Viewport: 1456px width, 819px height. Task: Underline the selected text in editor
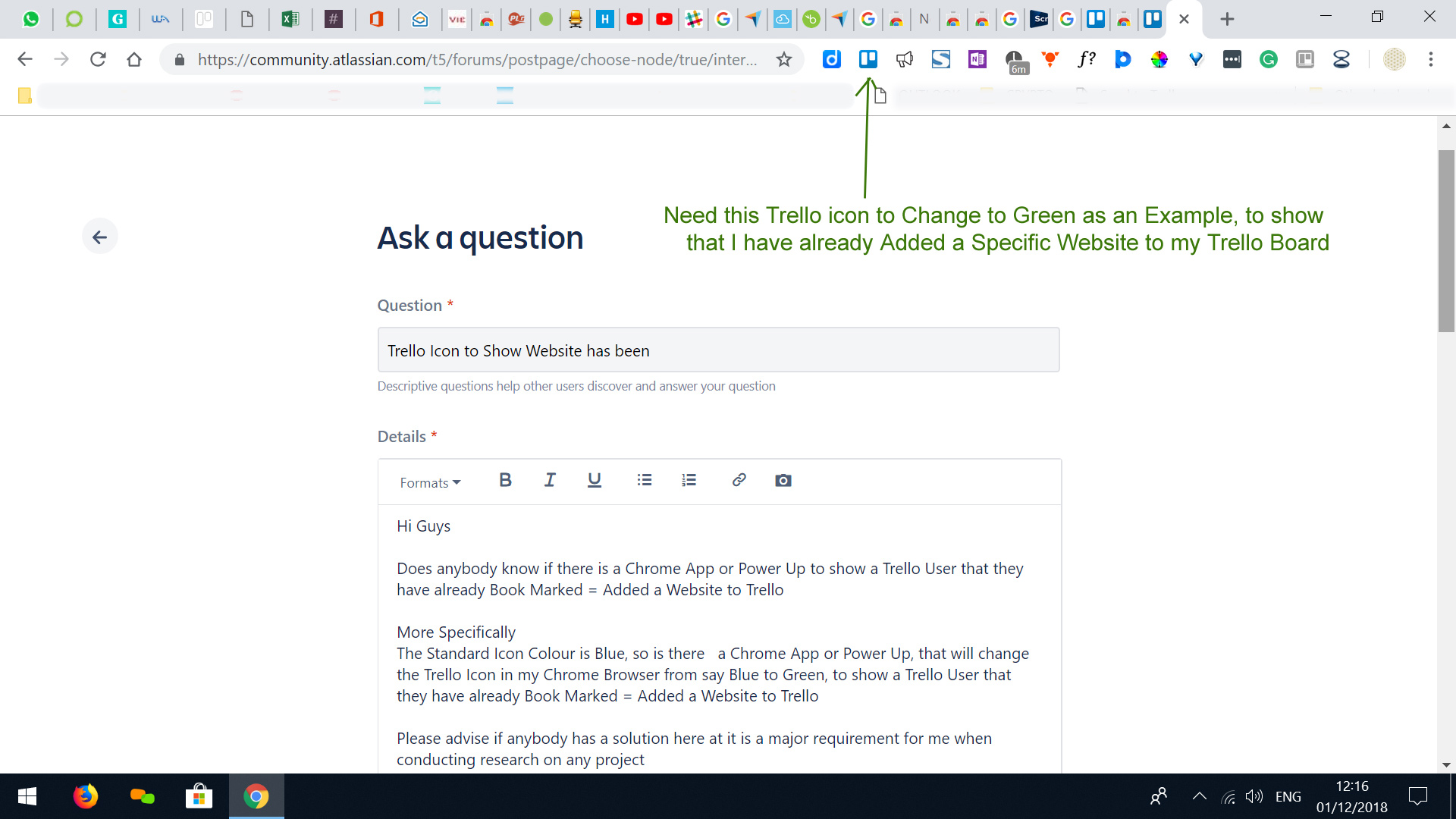pyautogui.click(x=595, y=480)
